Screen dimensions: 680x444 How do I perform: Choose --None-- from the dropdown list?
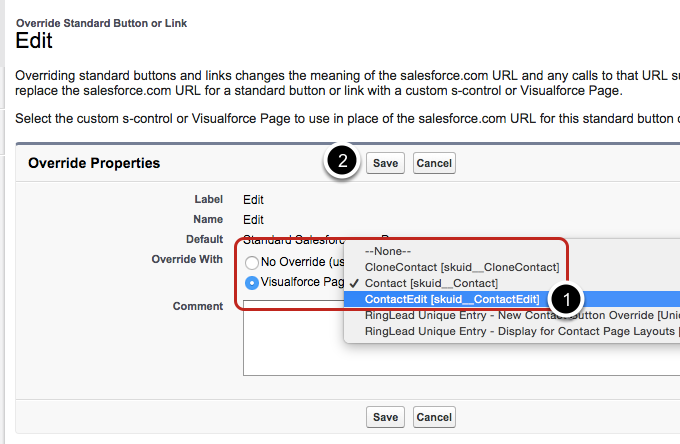389,252
